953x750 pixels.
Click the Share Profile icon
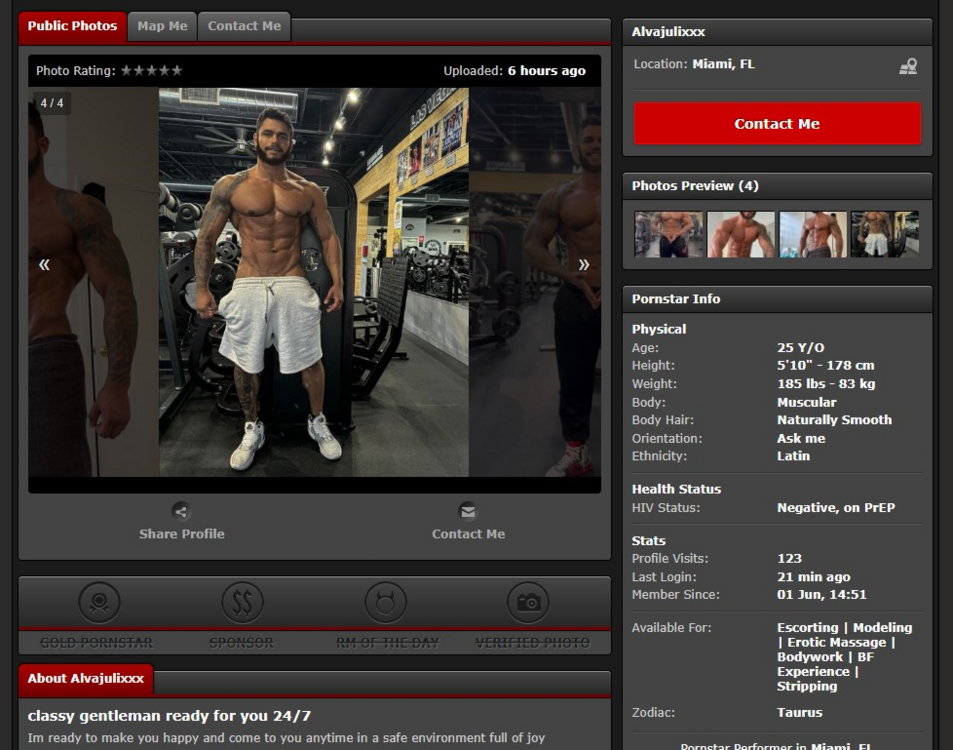tap(181, 511)
